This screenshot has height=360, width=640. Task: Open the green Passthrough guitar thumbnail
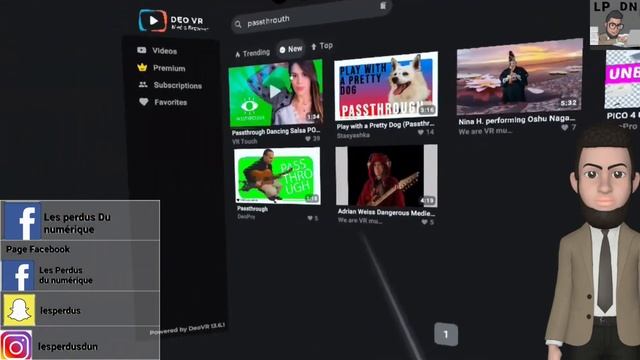tap(277, 176)
